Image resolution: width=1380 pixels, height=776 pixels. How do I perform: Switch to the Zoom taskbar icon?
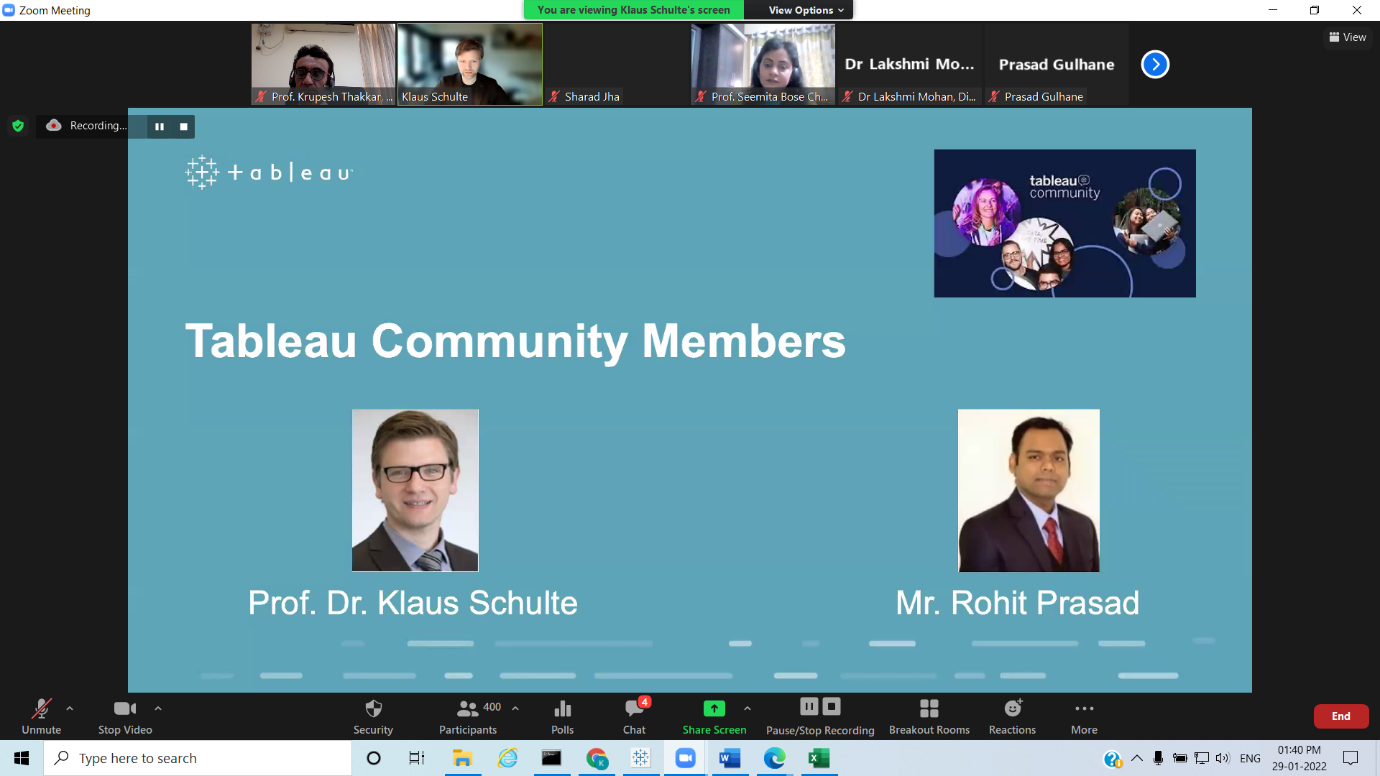point(685,758)
